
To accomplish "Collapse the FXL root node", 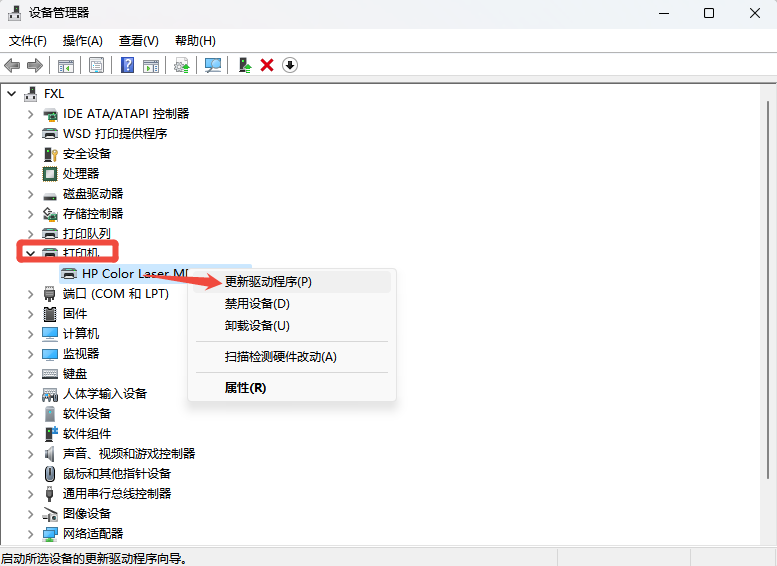I will click(12, 94).
